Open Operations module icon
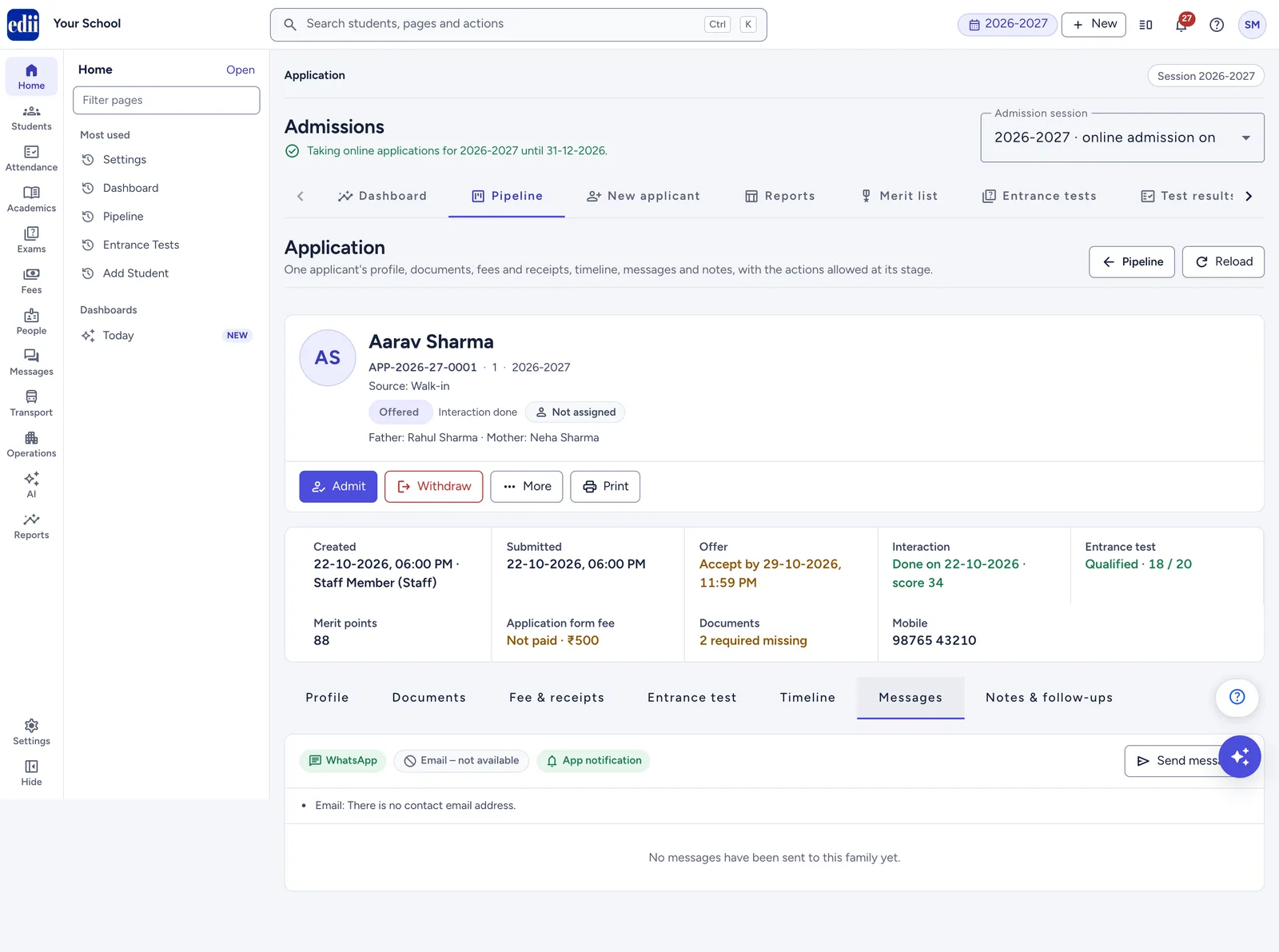The height and width of the screenshot is (952, 1279). 31,444
